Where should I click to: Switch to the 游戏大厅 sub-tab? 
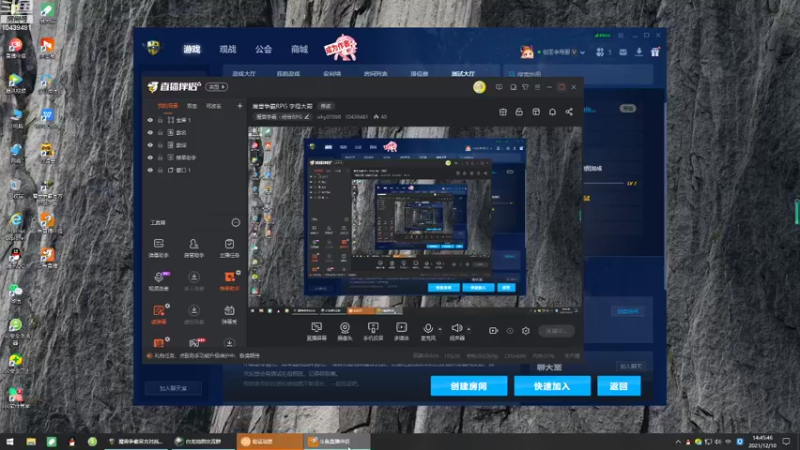pos(244,74)
